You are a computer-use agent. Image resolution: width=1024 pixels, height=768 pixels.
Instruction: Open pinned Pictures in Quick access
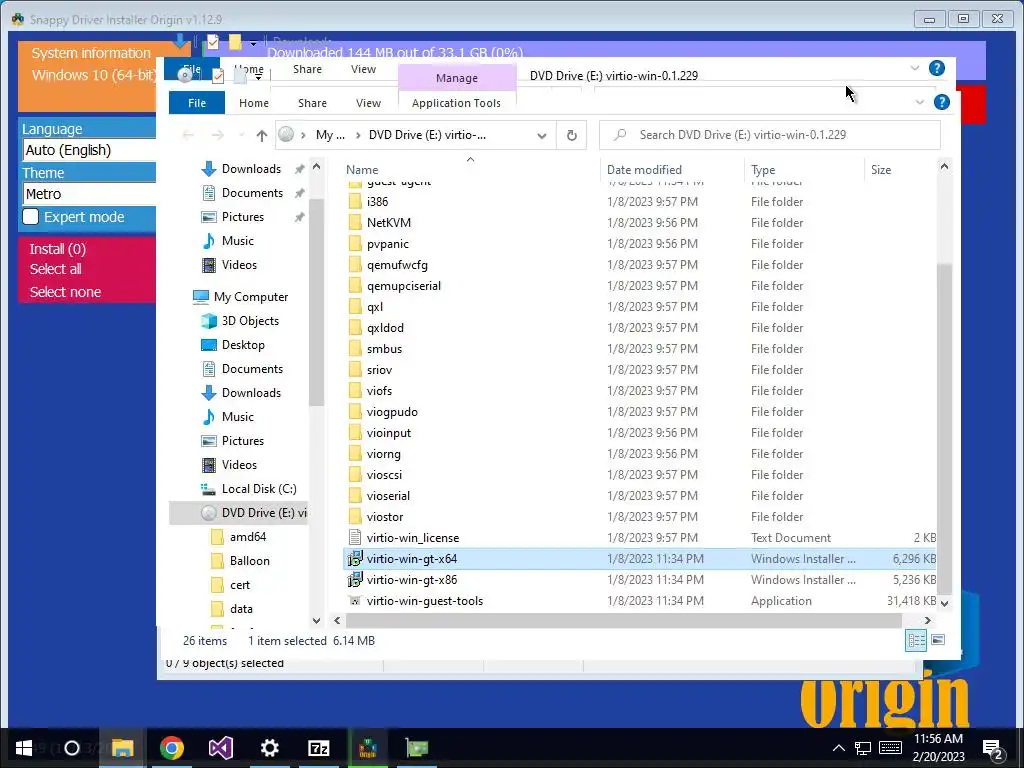tap(243, 217)
